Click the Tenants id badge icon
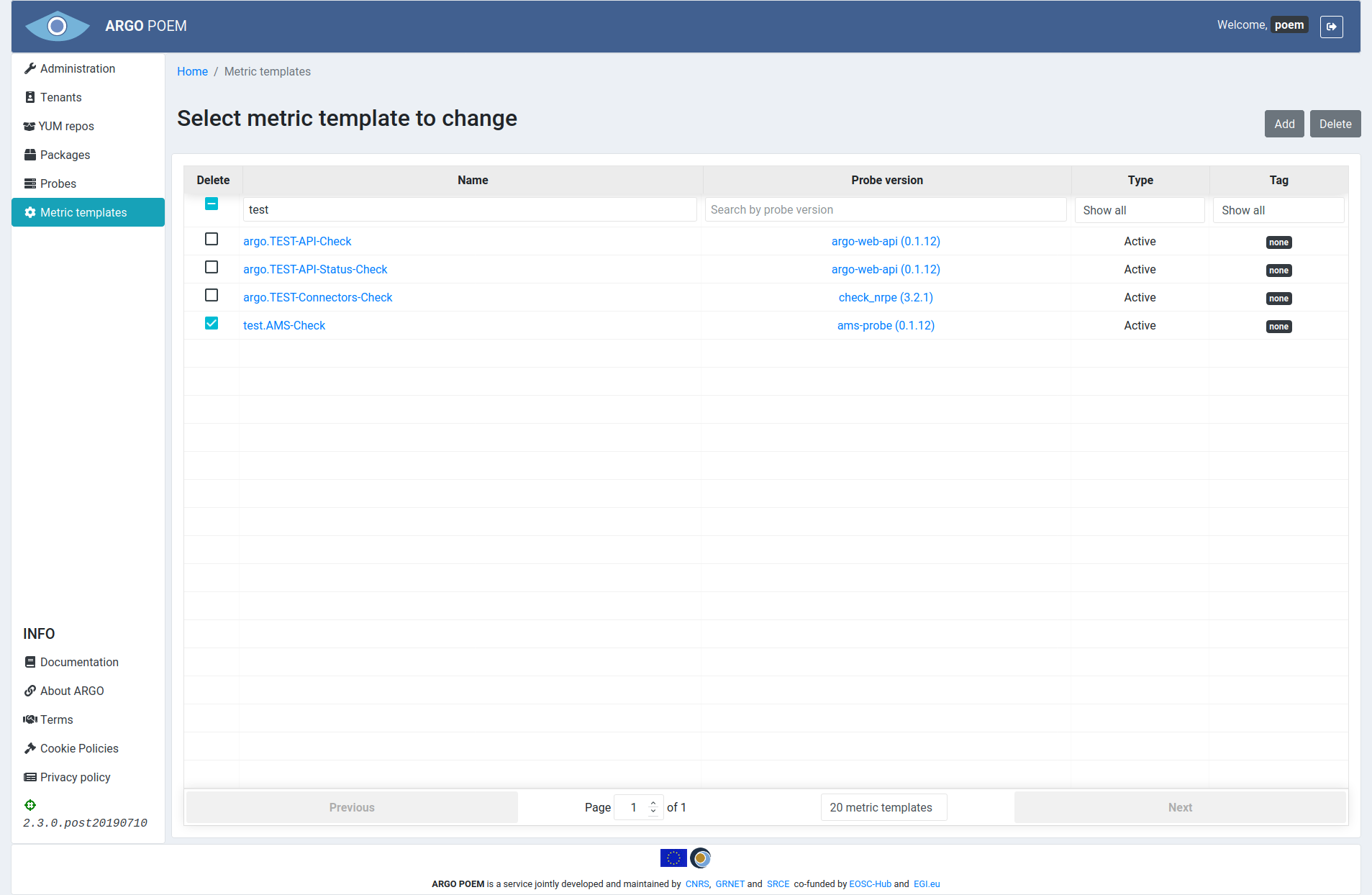This screenshot has width=1372, height=895. 29,97
